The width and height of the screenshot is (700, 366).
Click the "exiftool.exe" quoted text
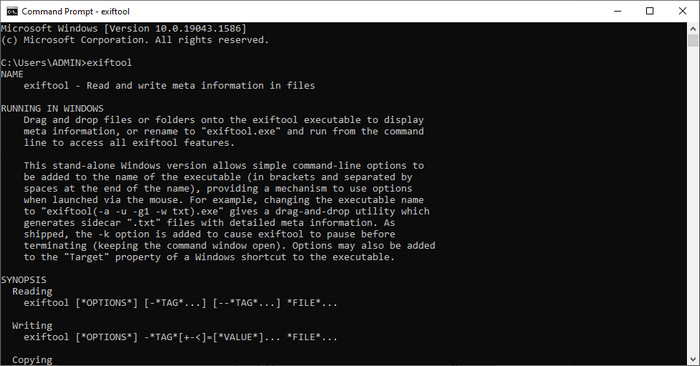coord(241,131)
